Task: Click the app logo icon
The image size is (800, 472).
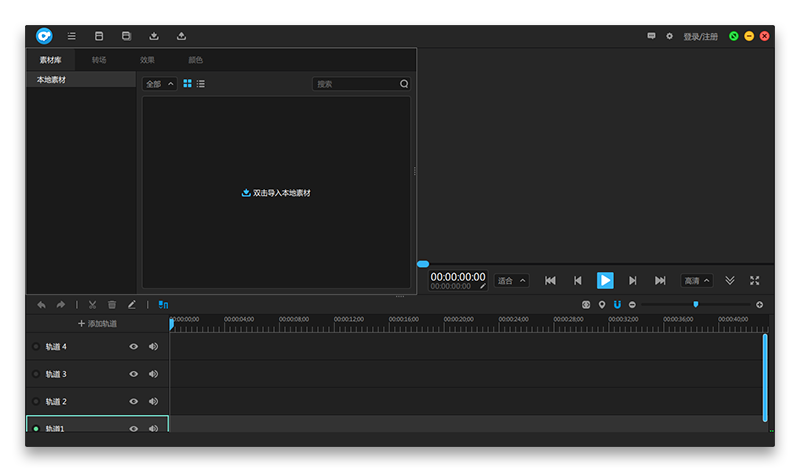Action: click(x=44, y=36)
